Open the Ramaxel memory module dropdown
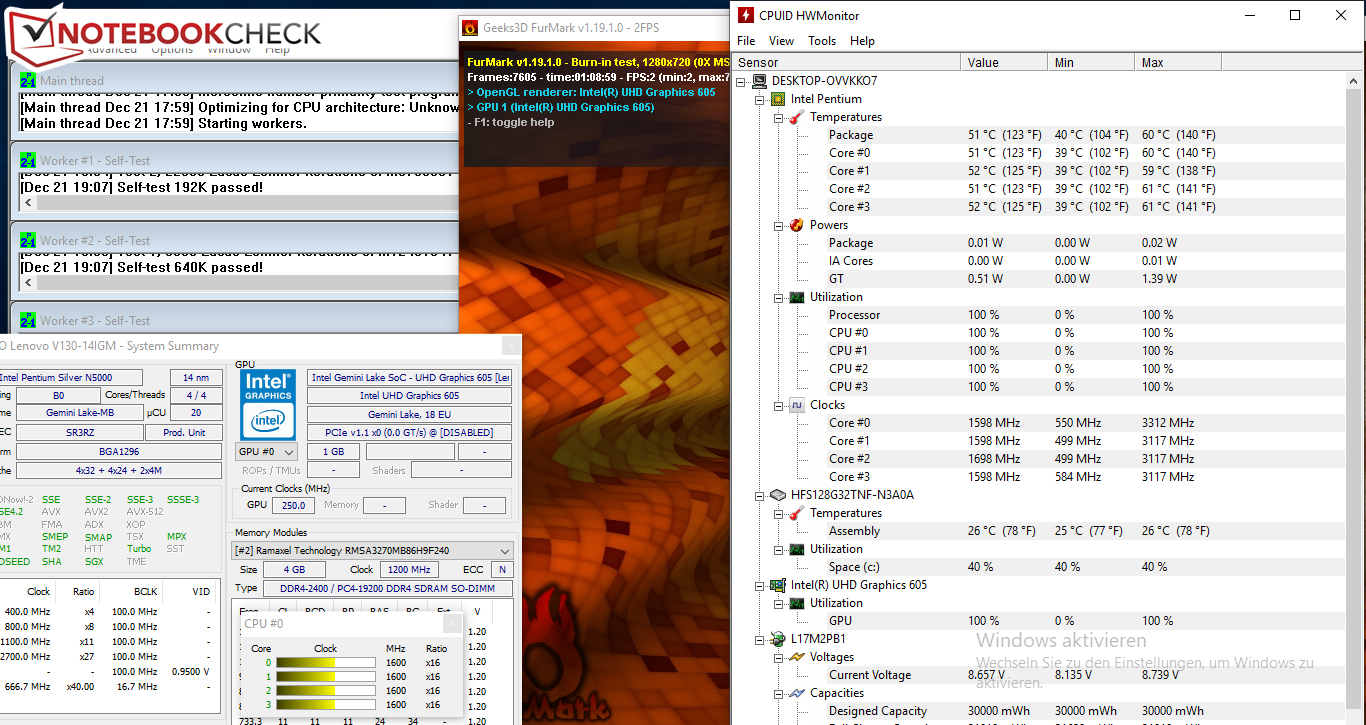The image size is (1366, 725). 374,551
